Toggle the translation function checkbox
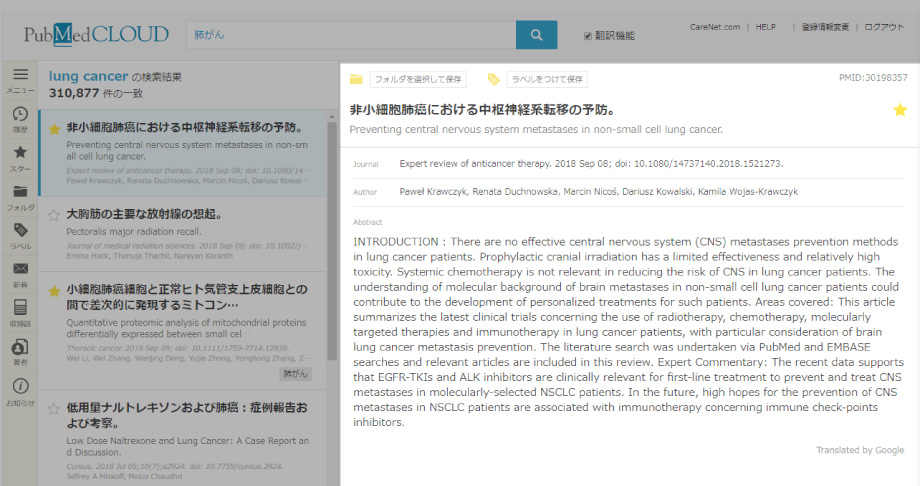Viewport: 920px width, 486px height. coord(588,36)
